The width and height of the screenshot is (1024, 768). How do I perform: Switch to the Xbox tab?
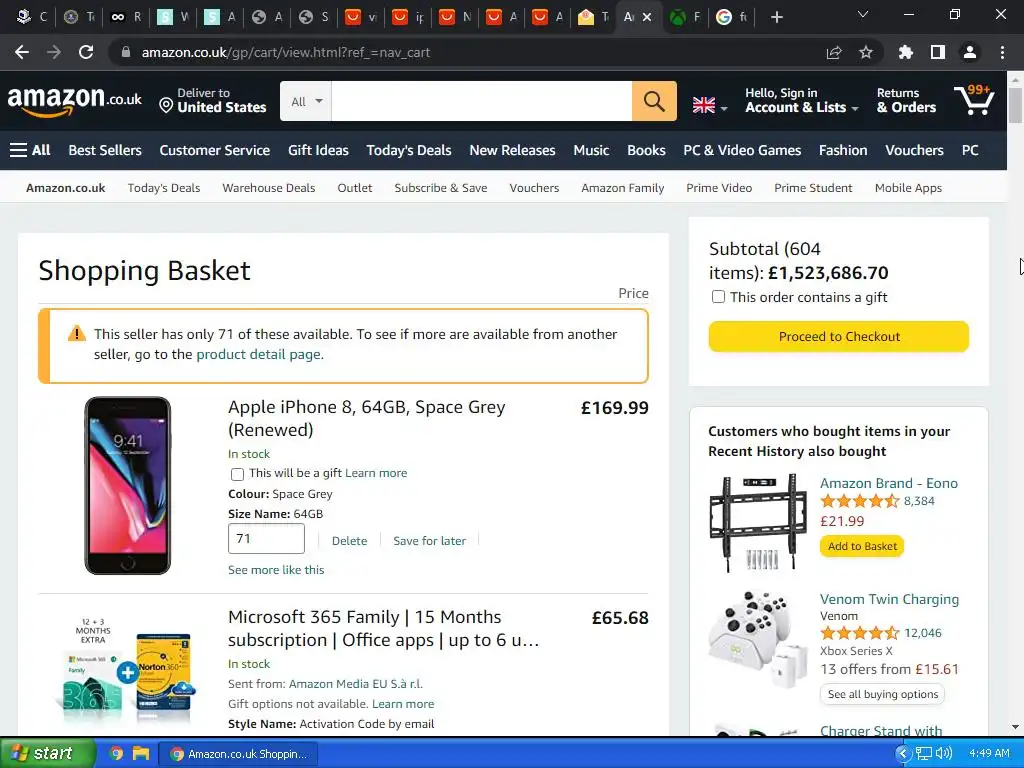pos(686,17)
